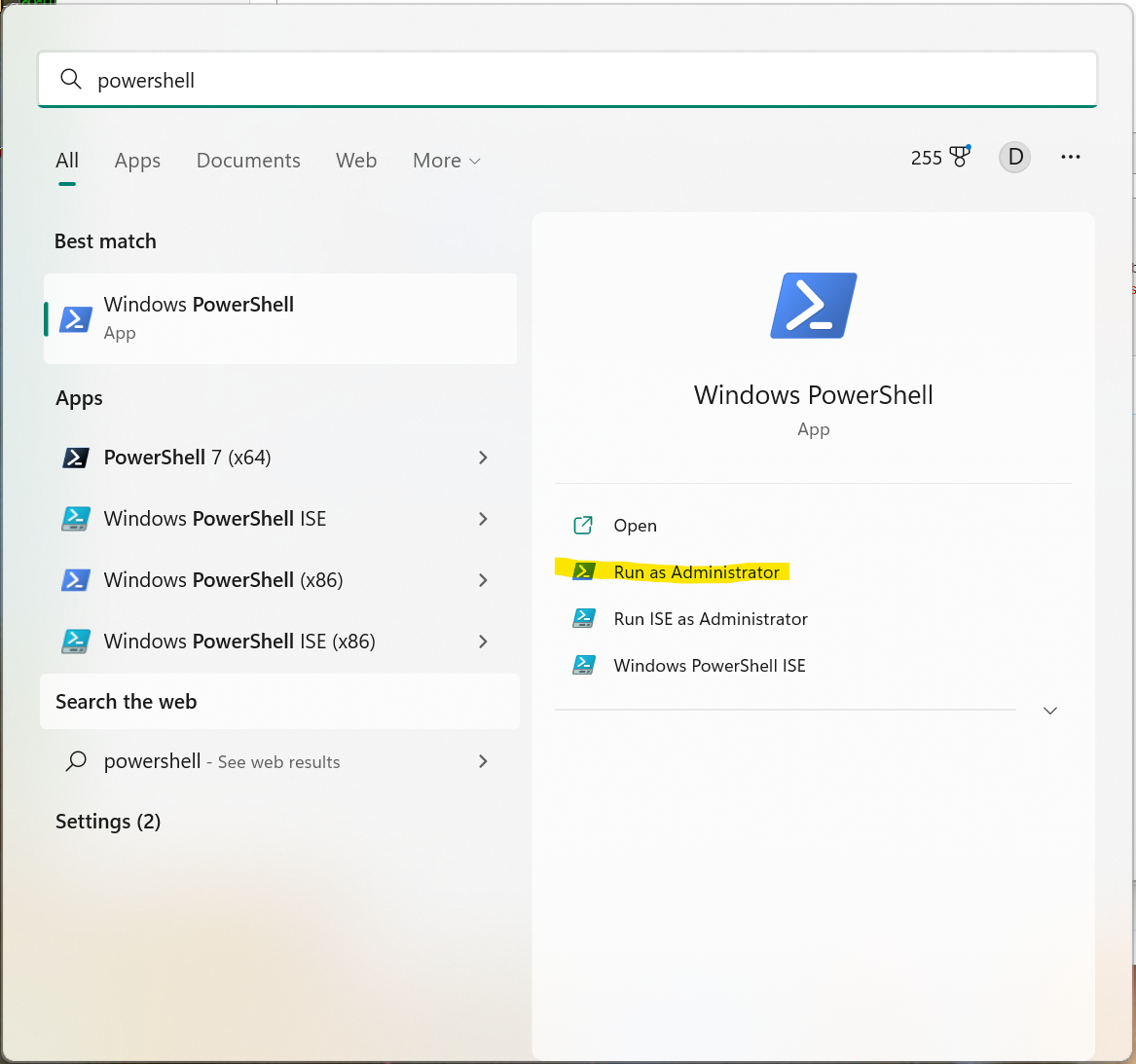The image size is (1136, 1064).
Task: Click the Windows PowerShell ISE (x86) icon
Action: [x=76, y=642]
